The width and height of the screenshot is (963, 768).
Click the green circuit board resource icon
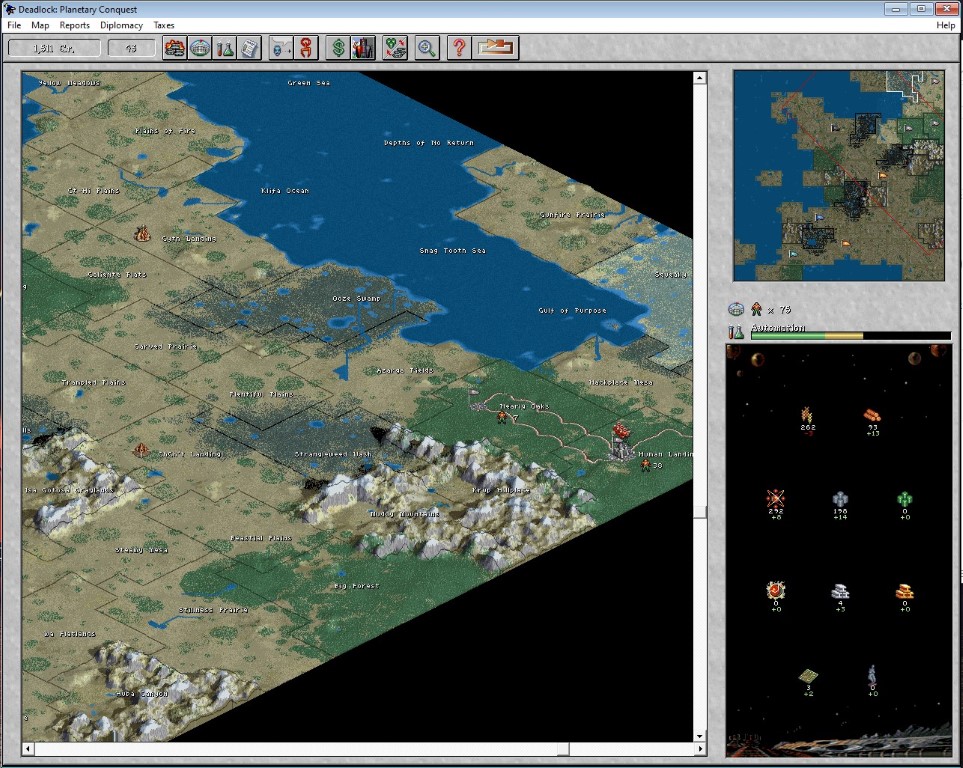808,676
